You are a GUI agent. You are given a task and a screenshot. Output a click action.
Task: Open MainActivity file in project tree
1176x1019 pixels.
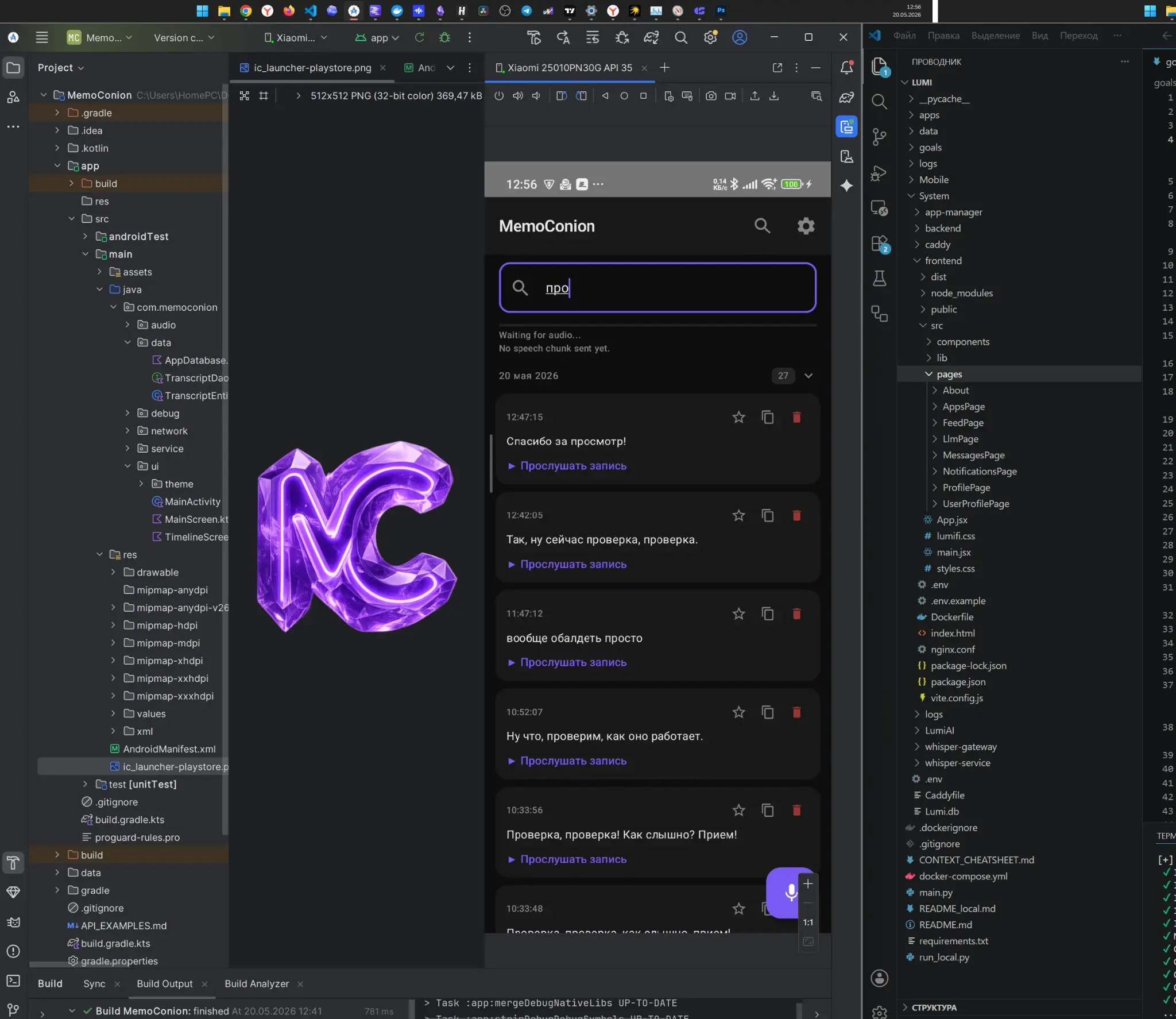pyautogui.click(x=192, y=501)
